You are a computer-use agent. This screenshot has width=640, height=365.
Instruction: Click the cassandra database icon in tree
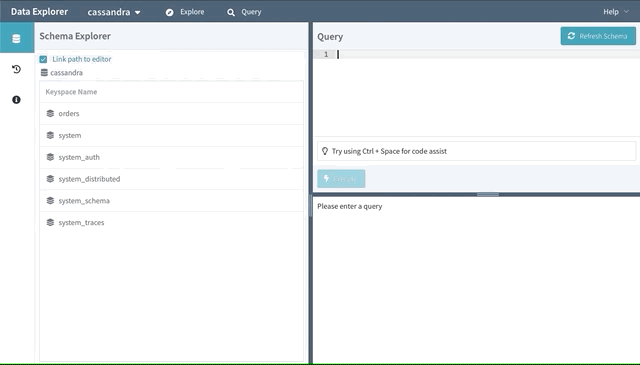point(44,73)
